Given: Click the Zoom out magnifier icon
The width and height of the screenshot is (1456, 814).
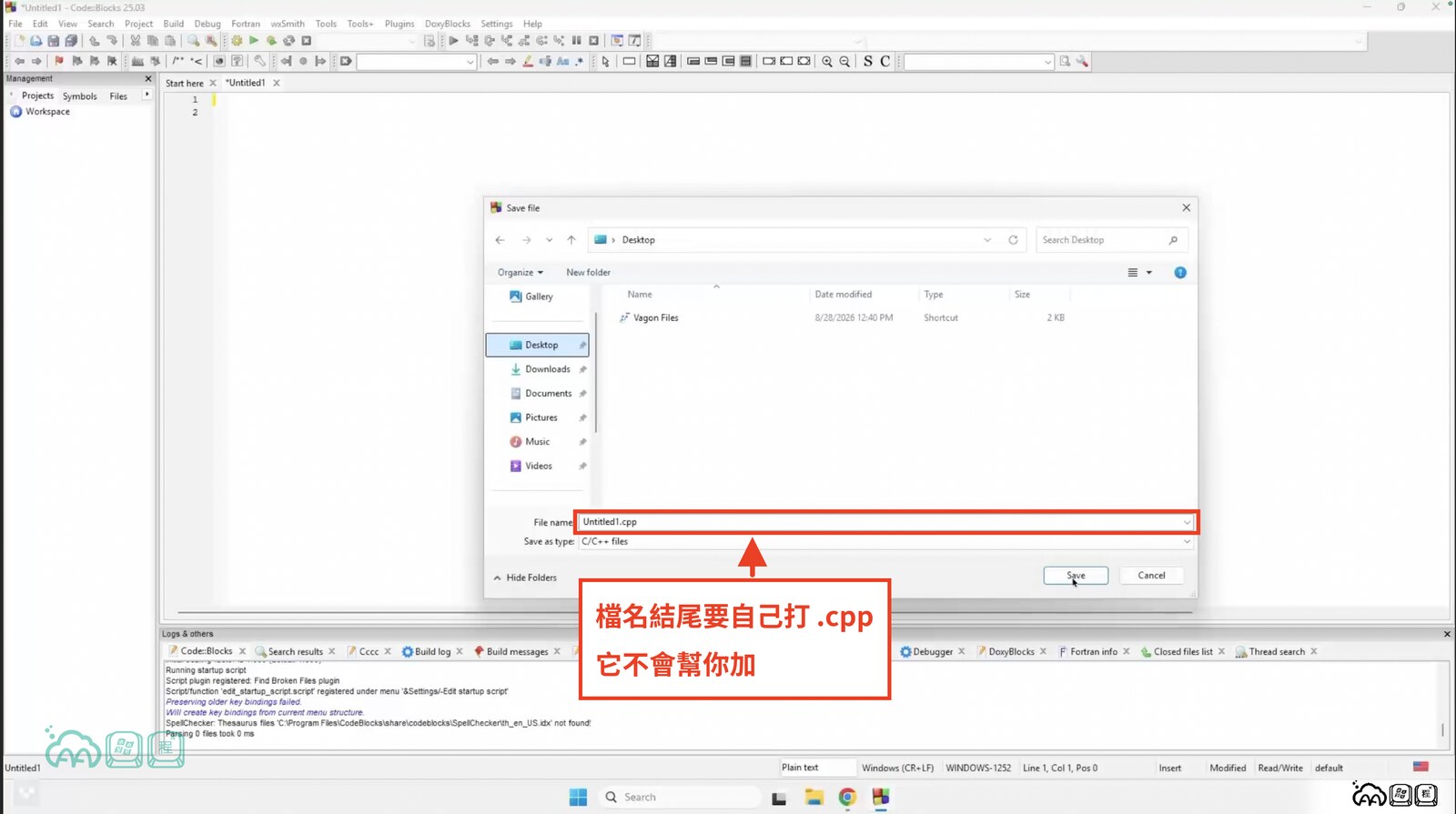Looking at the screenshot, I should (x=844, y=62).
